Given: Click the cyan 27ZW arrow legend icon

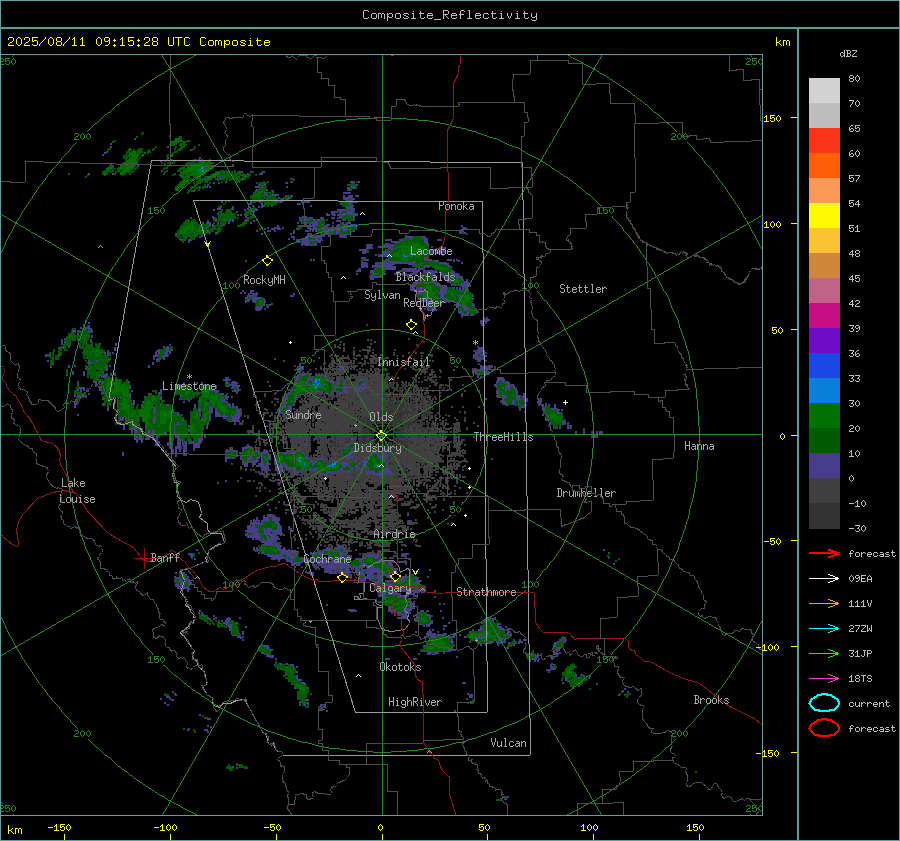Looking at the screenshot, I should pyautogui.click(x=824, y=629).
